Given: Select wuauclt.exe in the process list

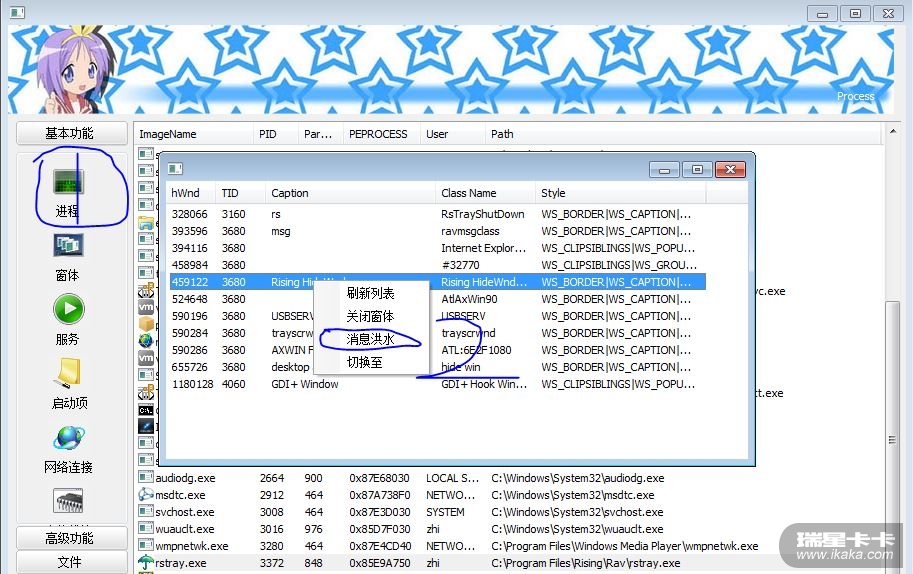Looking at the screenshot, I should pos(509,529).
